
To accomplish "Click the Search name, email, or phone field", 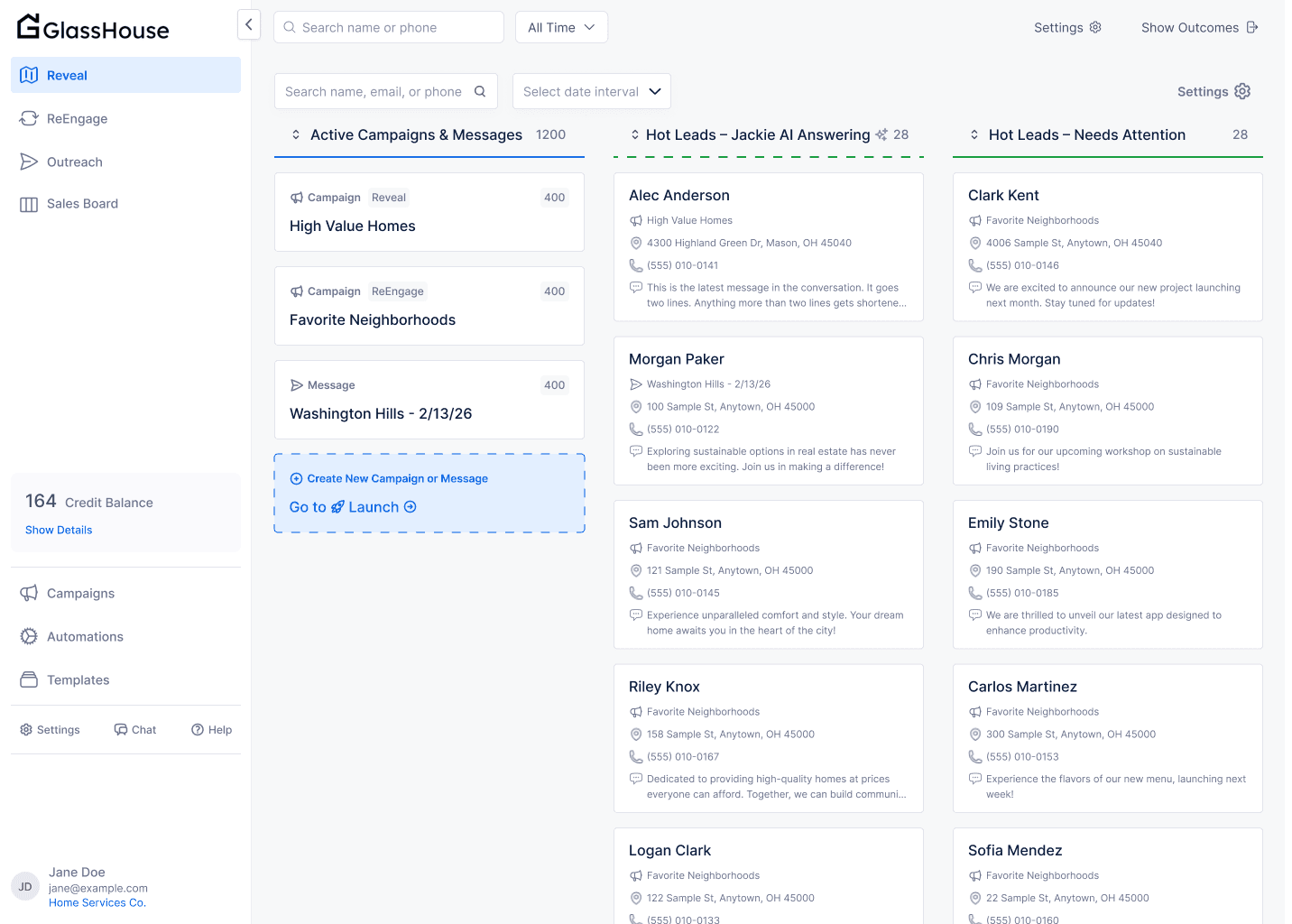I will [386, 91].
